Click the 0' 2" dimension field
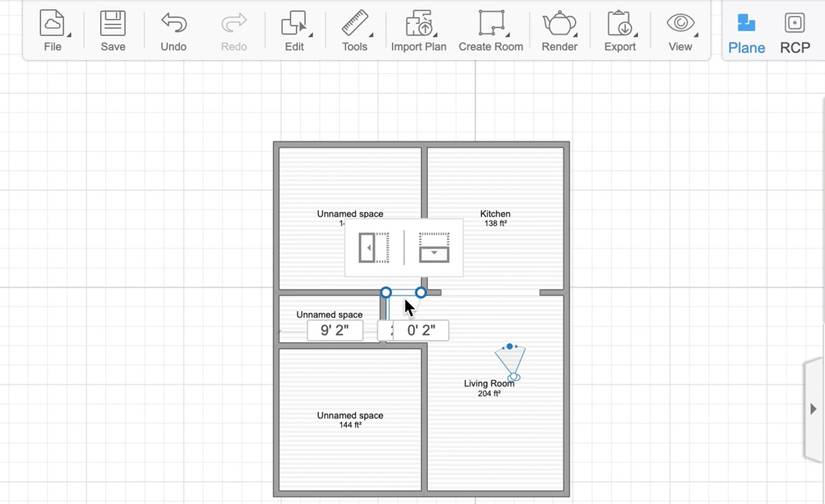825x504 pixels. (421, 330)
